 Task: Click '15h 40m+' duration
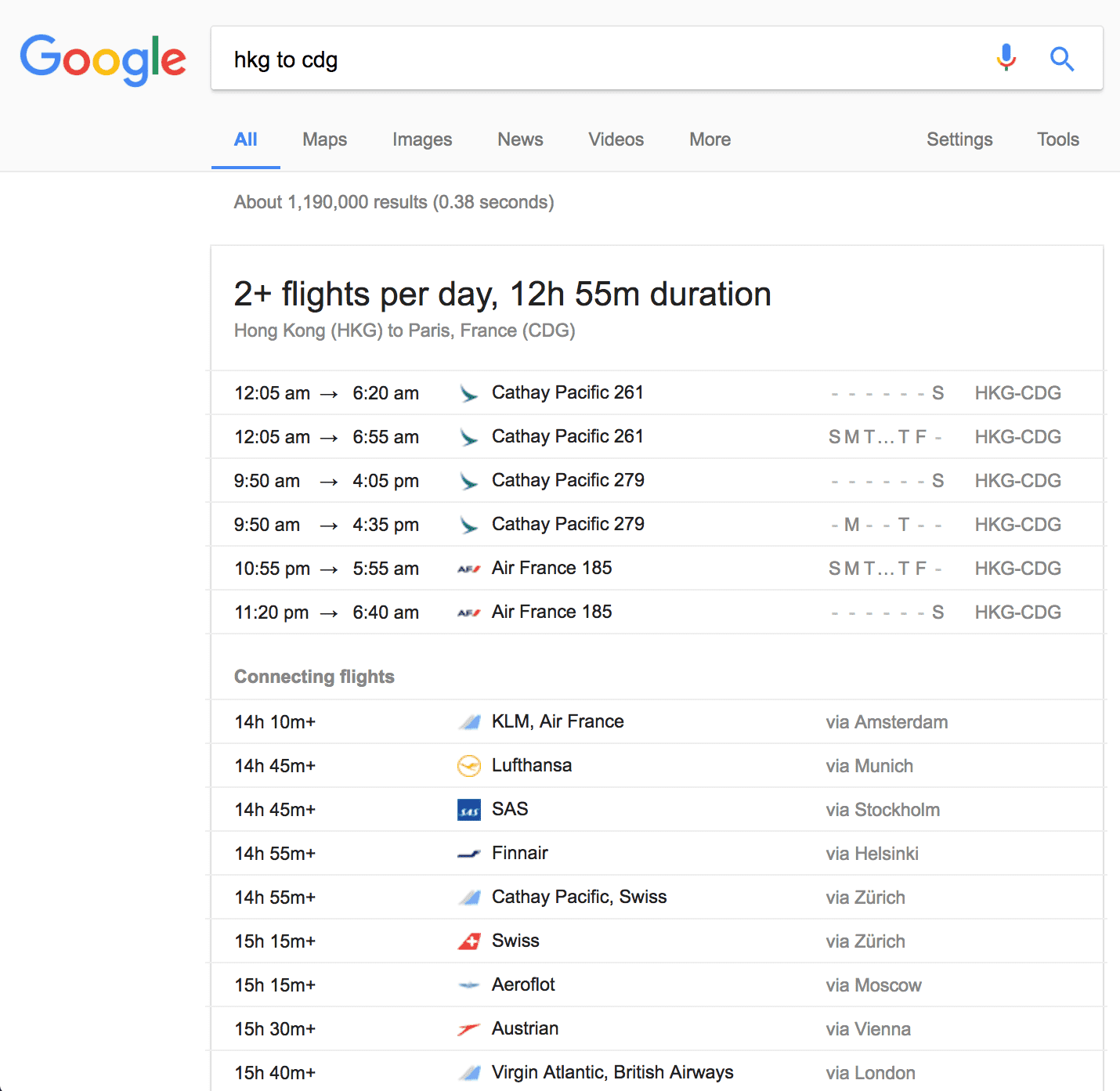click(x=275, y=1073)
